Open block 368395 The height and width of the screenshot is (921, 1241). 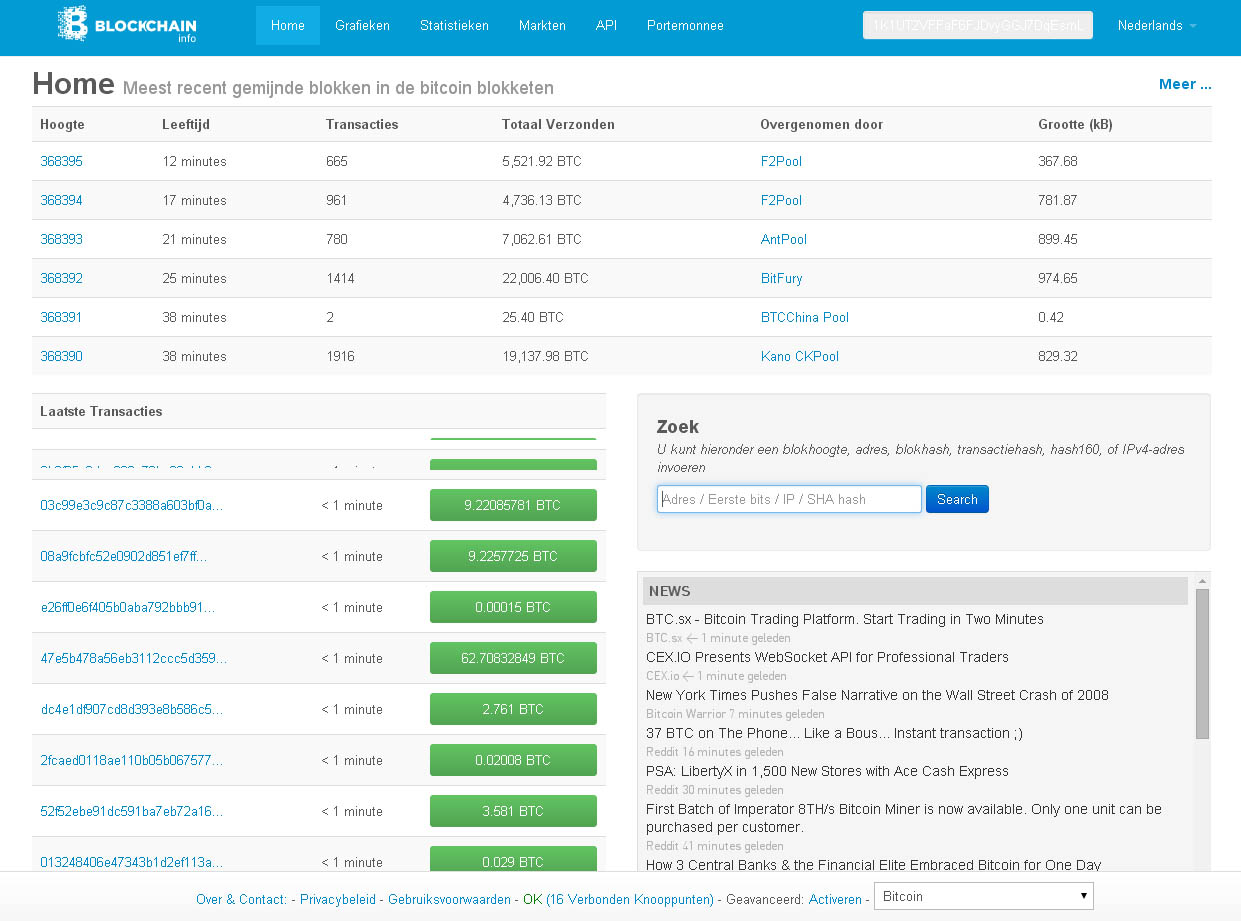pos(61,161)
